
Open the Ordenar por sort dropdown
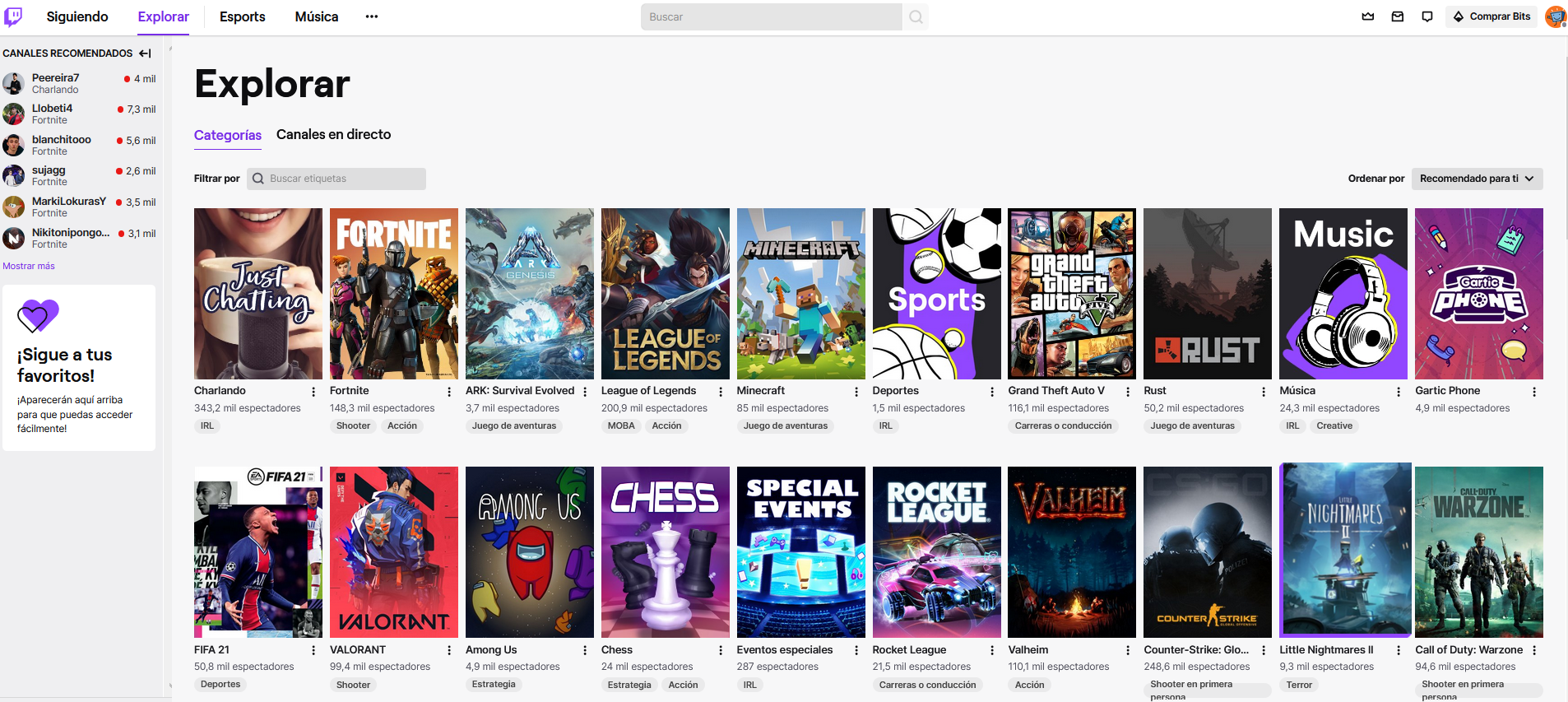(x=1477, y=179)
